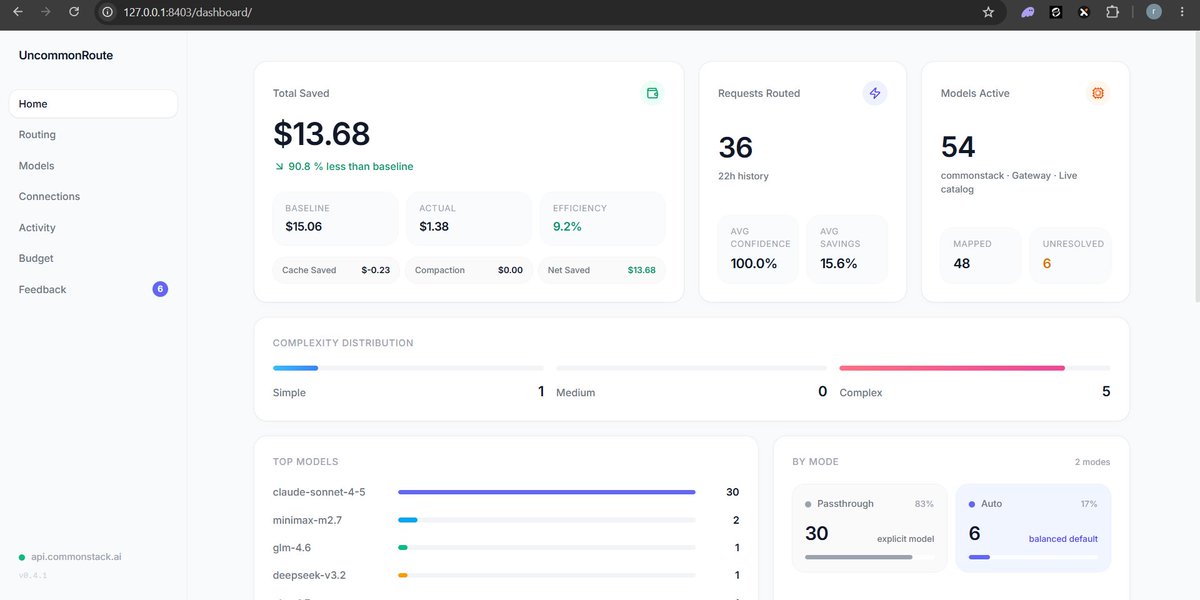Go to the Models page
This screenshot has width=1200, height=600.
[93, 166]
